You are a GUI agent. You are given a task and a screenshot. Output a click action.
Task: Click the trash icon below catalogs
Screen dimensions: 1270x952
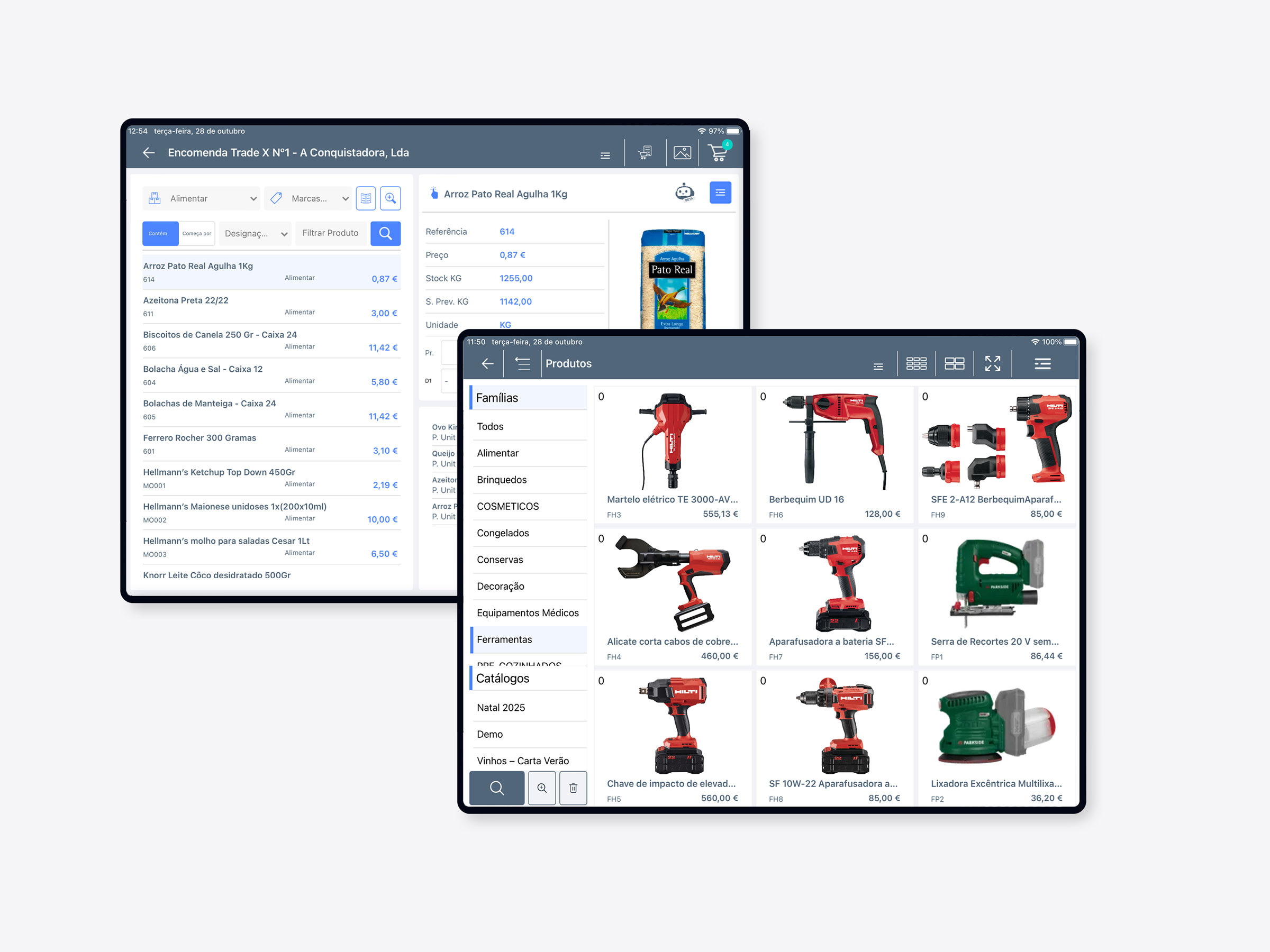[573, 788]
